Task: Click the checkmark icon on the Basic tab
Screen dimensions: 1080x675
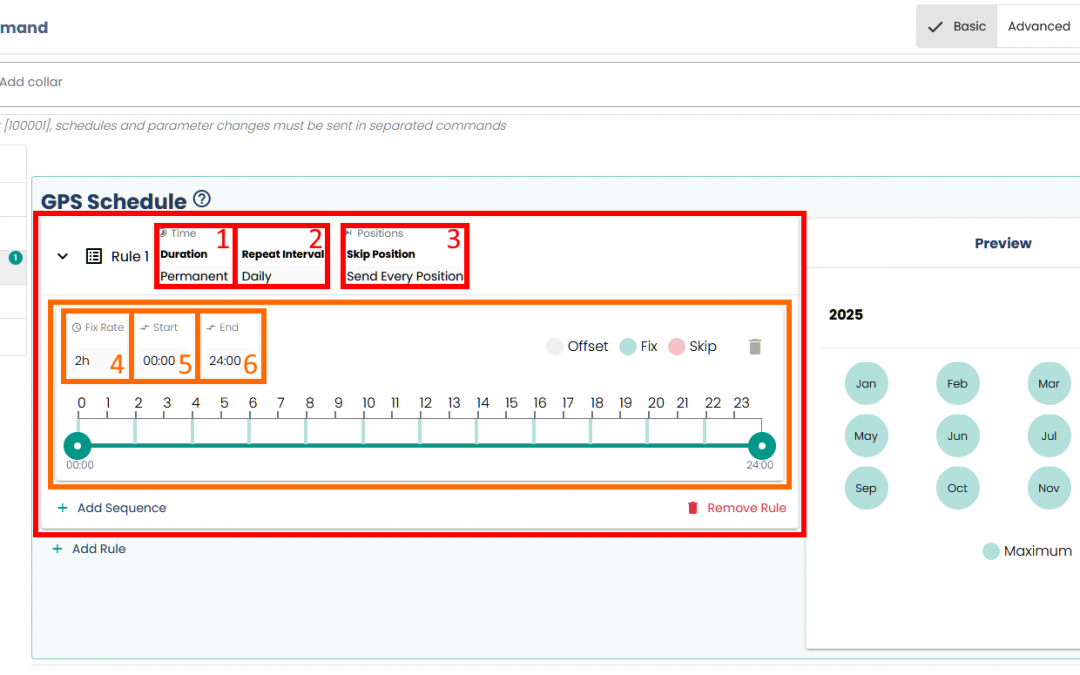Action: (x=935, y=27)
